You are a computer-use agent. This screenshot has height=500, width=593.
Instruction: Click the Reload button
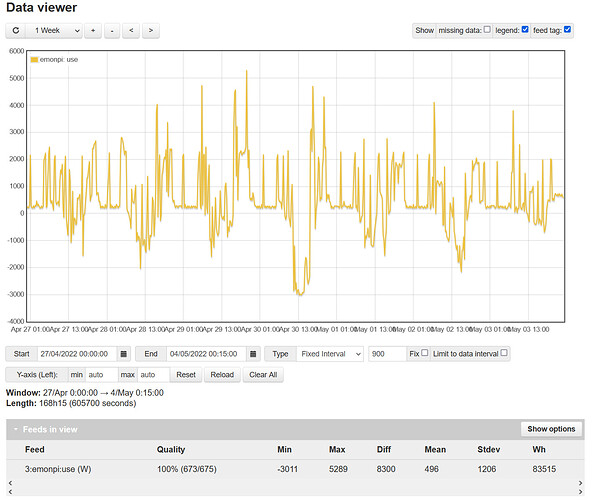tap(222, 375)
